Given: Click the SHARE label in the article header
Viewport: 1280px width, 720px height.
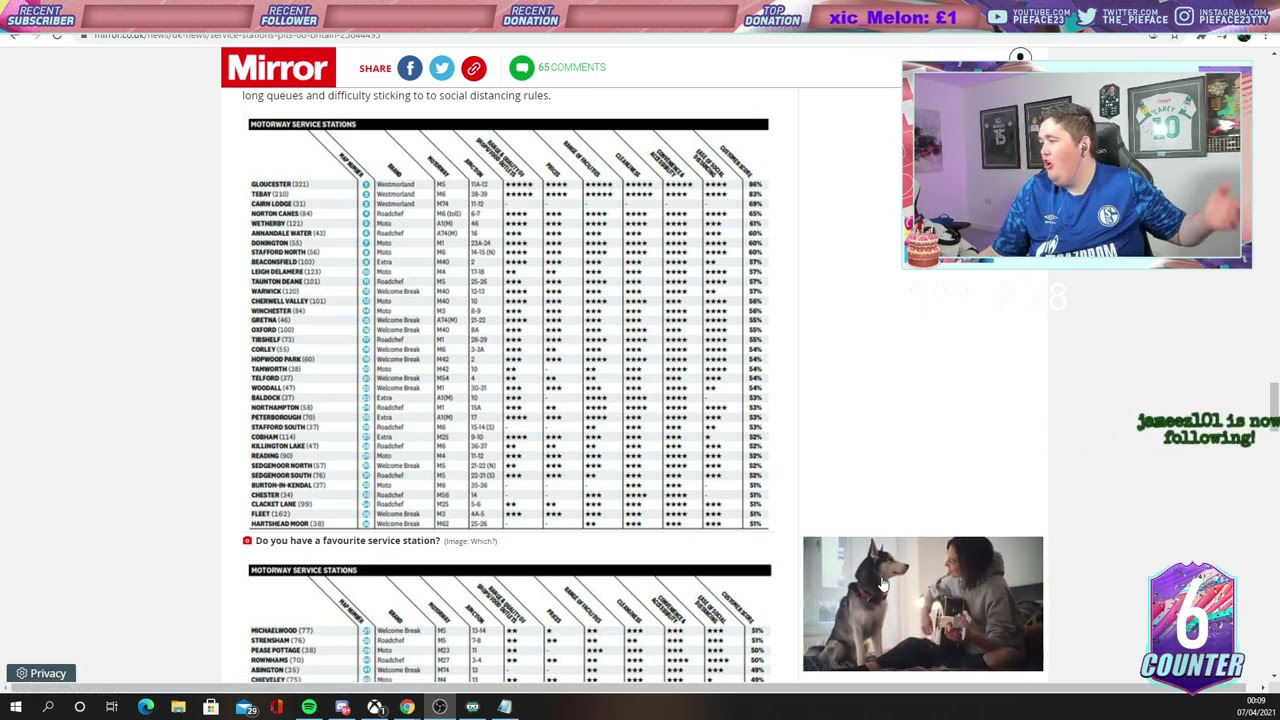Looking at the screenshot, I should pos(375,68).
